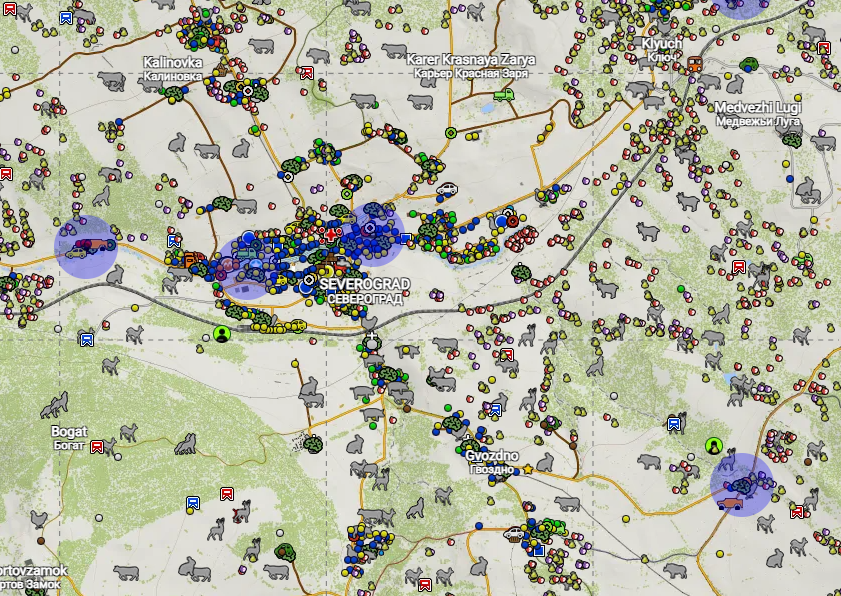Viewport: 841px width, 596px height.
Task: Click the green brain marker below Medvezhi Lugi label
Action: (792, 141)
